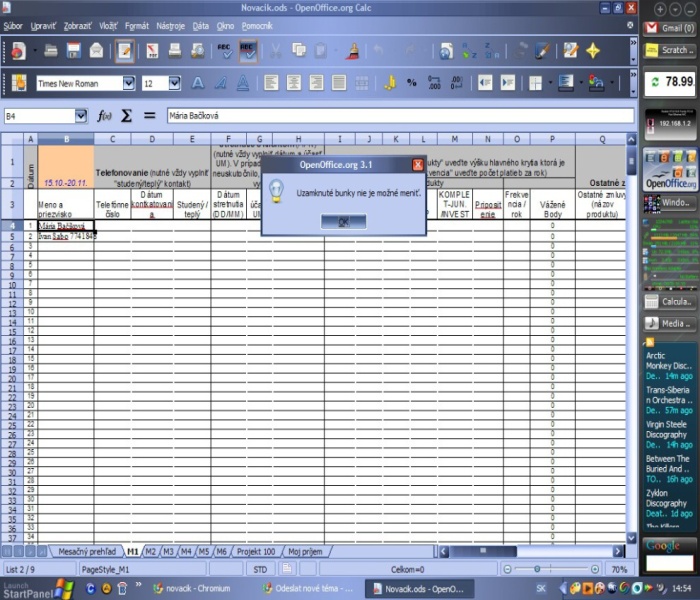Open the Font Name dropdown
Screen dimensions: 700x600
pyautogui.click(x=129, y=83)
